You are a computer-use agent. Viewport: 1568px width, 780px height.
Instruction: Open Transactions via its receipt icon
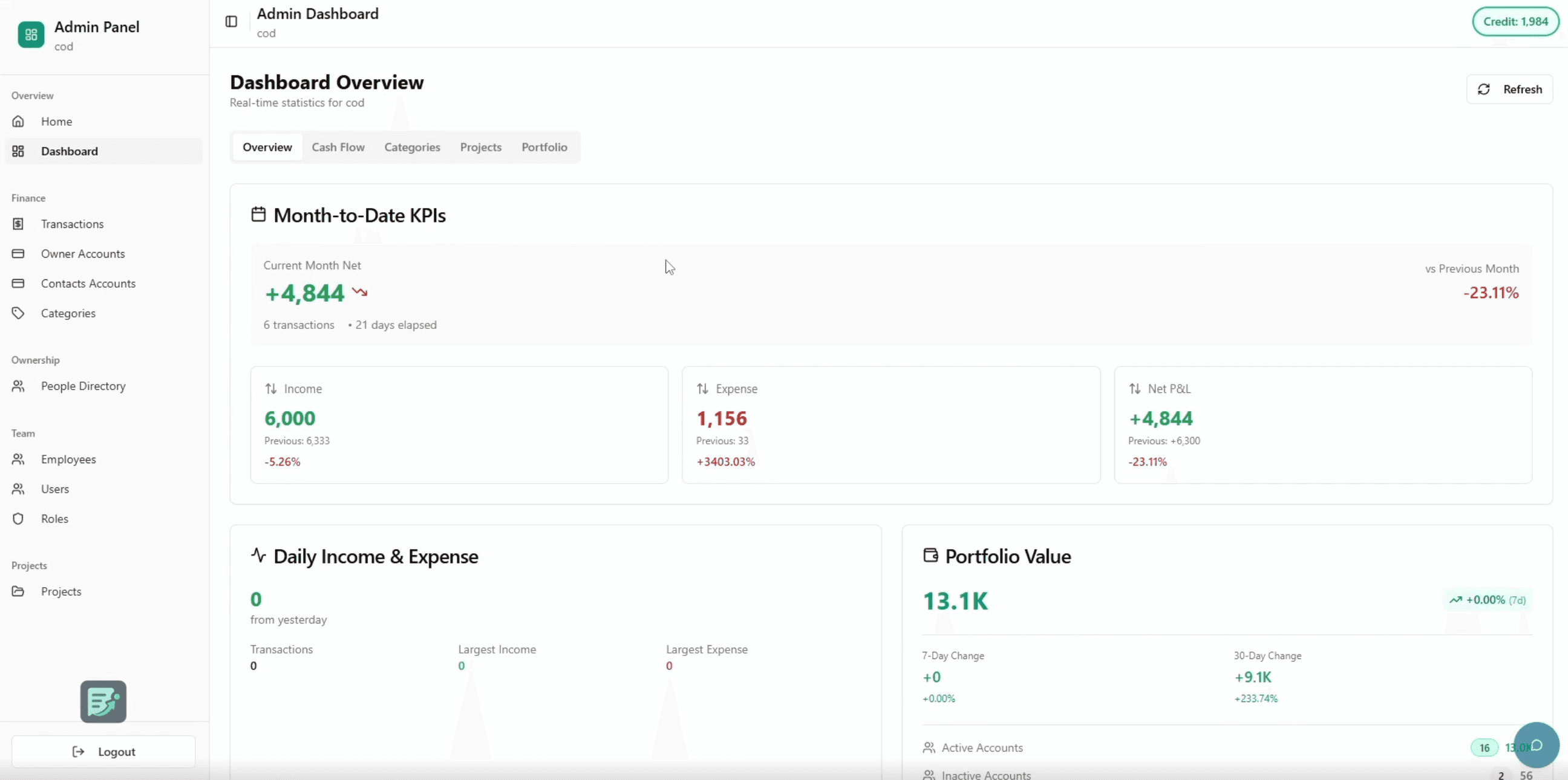(x=18, y=224)
